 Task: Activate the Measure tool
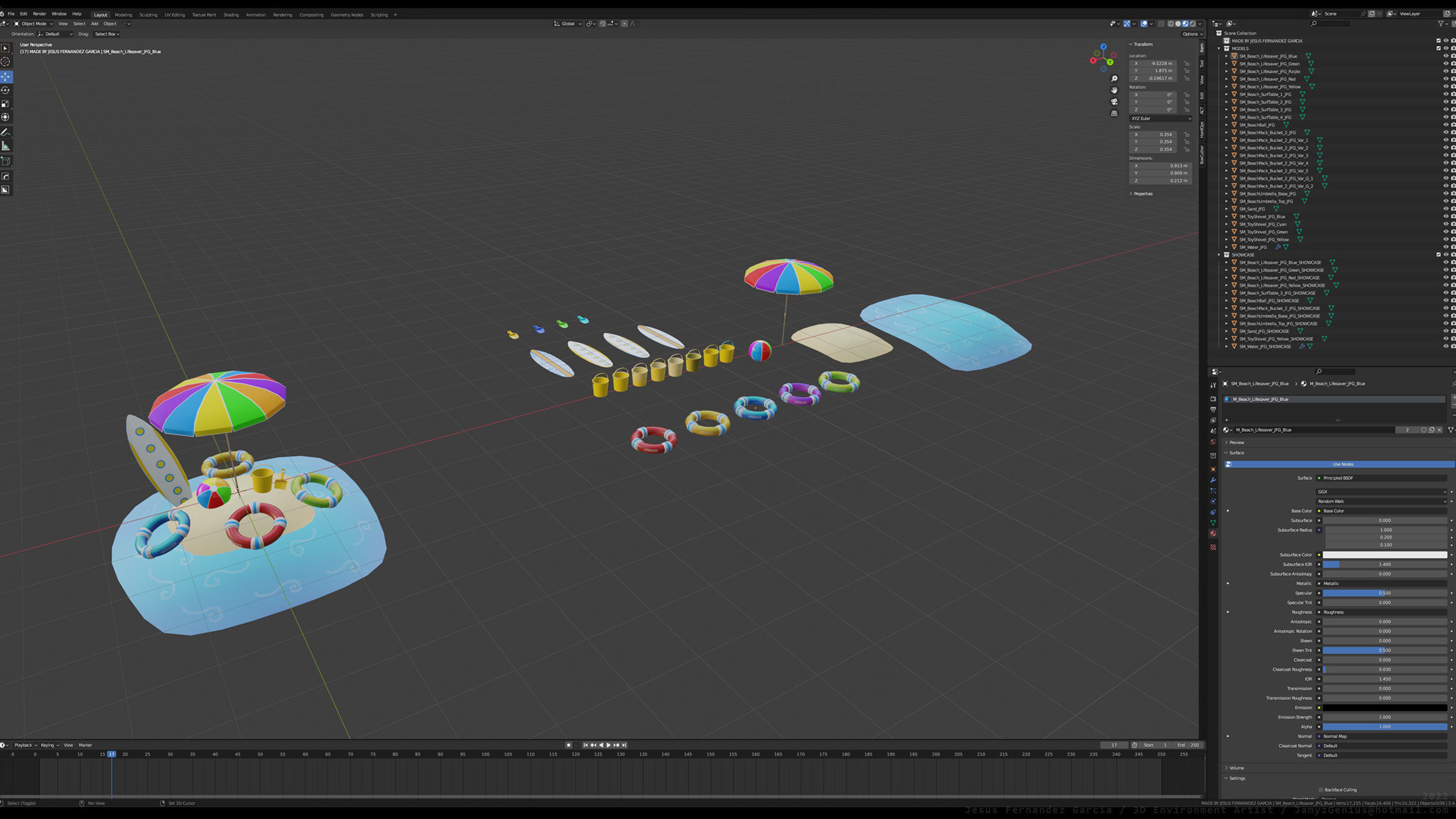point(6,146)
